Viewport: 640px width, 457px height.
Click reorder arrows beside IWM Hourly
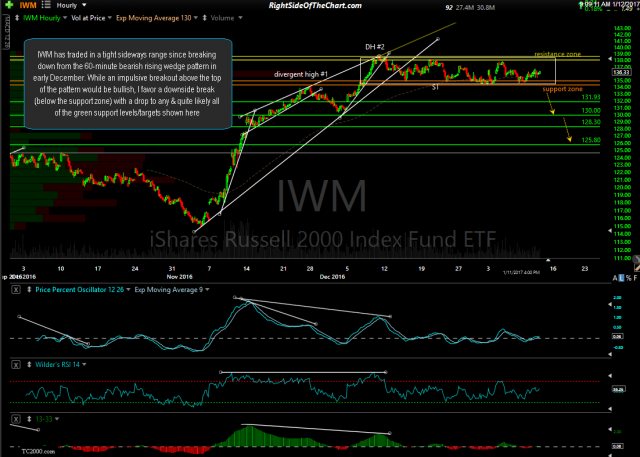[x=17, y=18]
